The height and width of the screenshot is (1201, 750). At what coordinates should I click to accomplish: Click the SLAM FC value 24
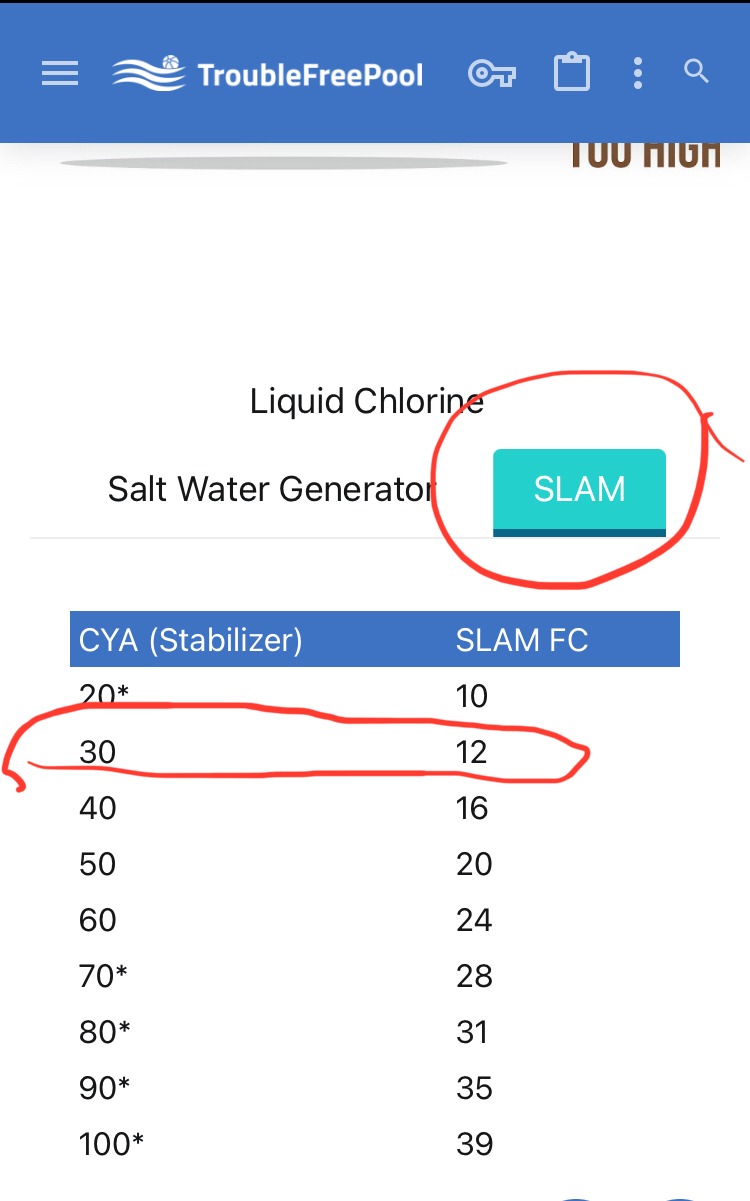(474, 920)
